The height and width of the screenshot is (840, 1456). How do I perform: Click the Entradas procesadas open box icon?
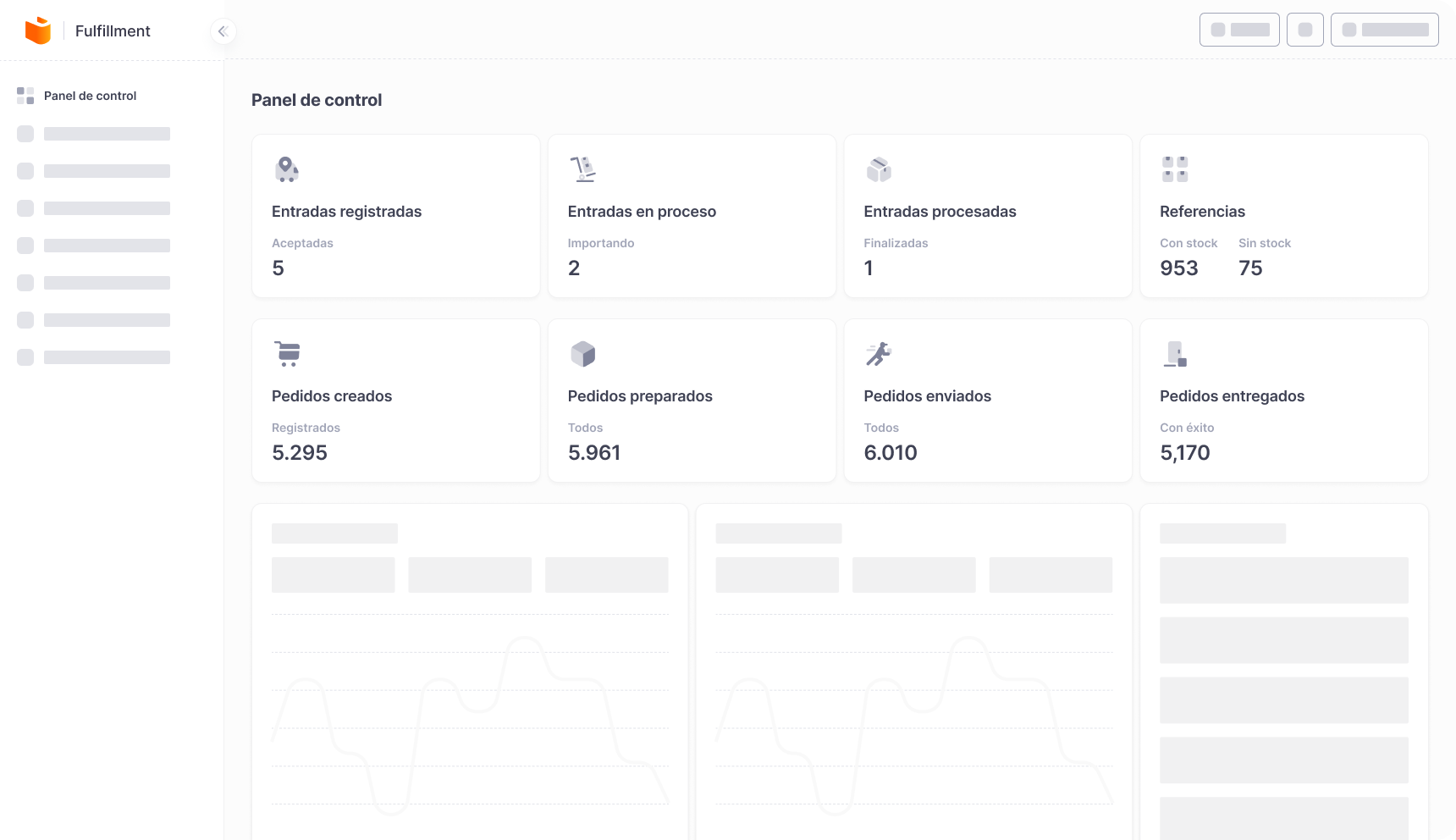click(x=879, y=169)
